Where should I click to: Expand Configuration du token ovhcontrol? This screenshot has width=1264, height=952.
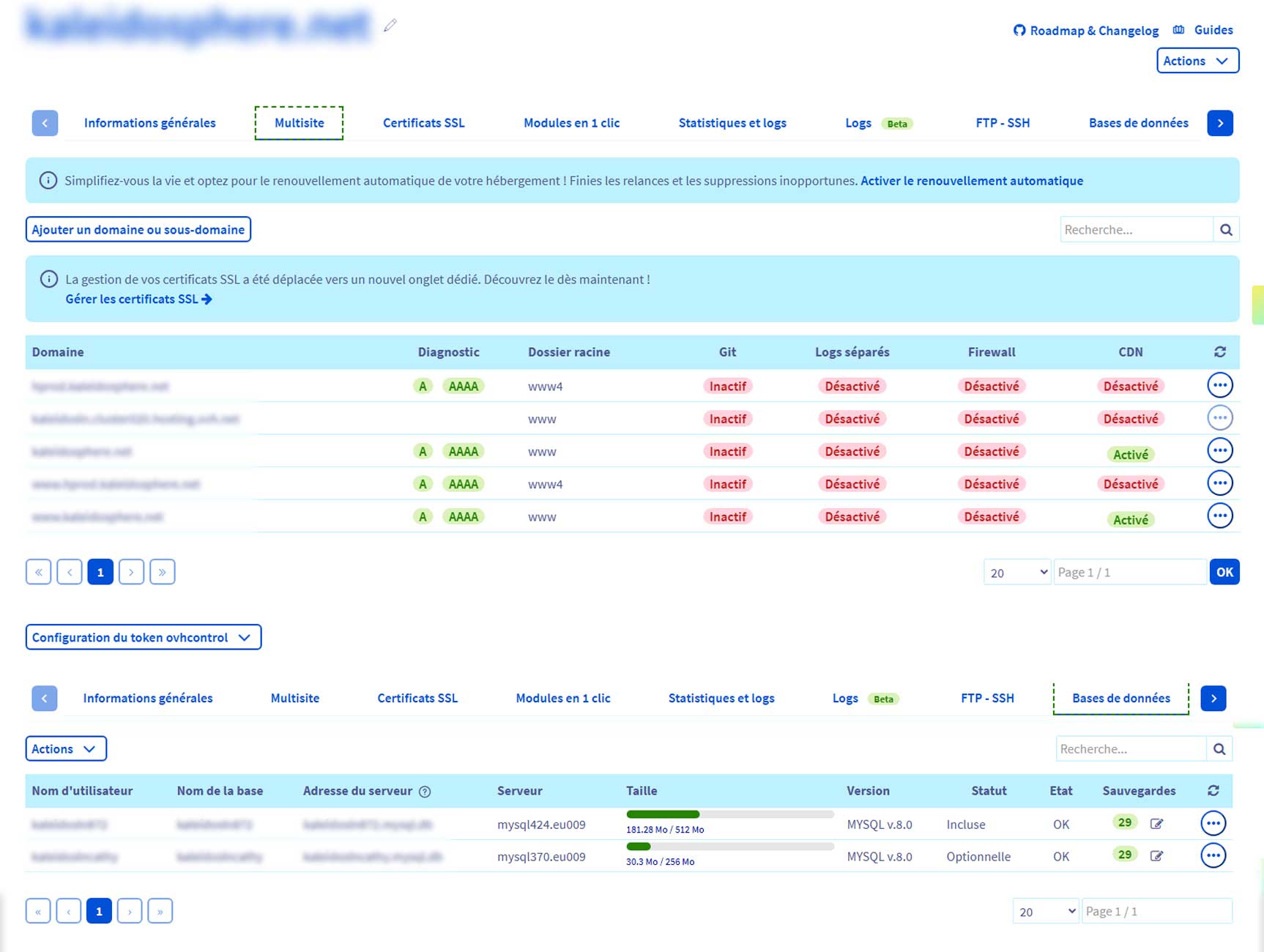143,637
